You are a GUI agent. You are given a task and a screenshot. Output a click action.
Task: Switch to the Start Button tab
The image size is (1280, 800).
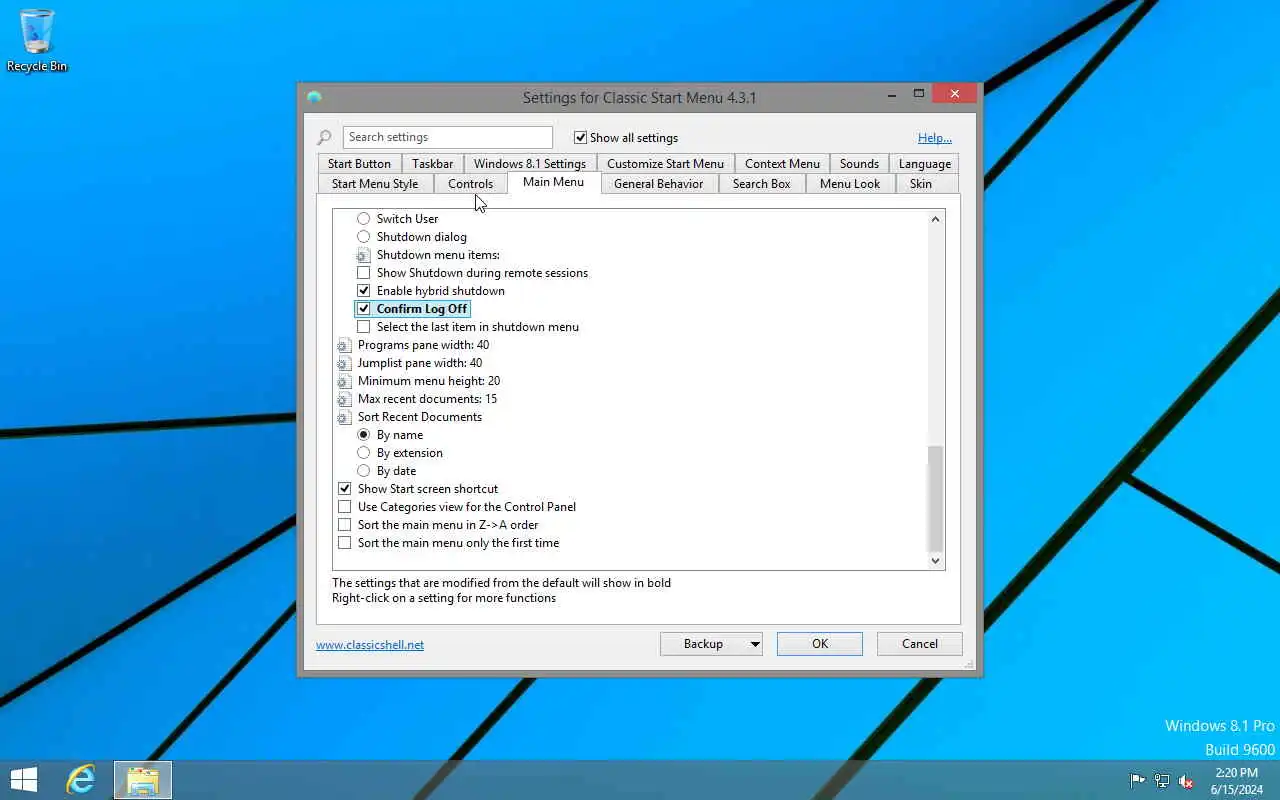(x=359, y=164)
